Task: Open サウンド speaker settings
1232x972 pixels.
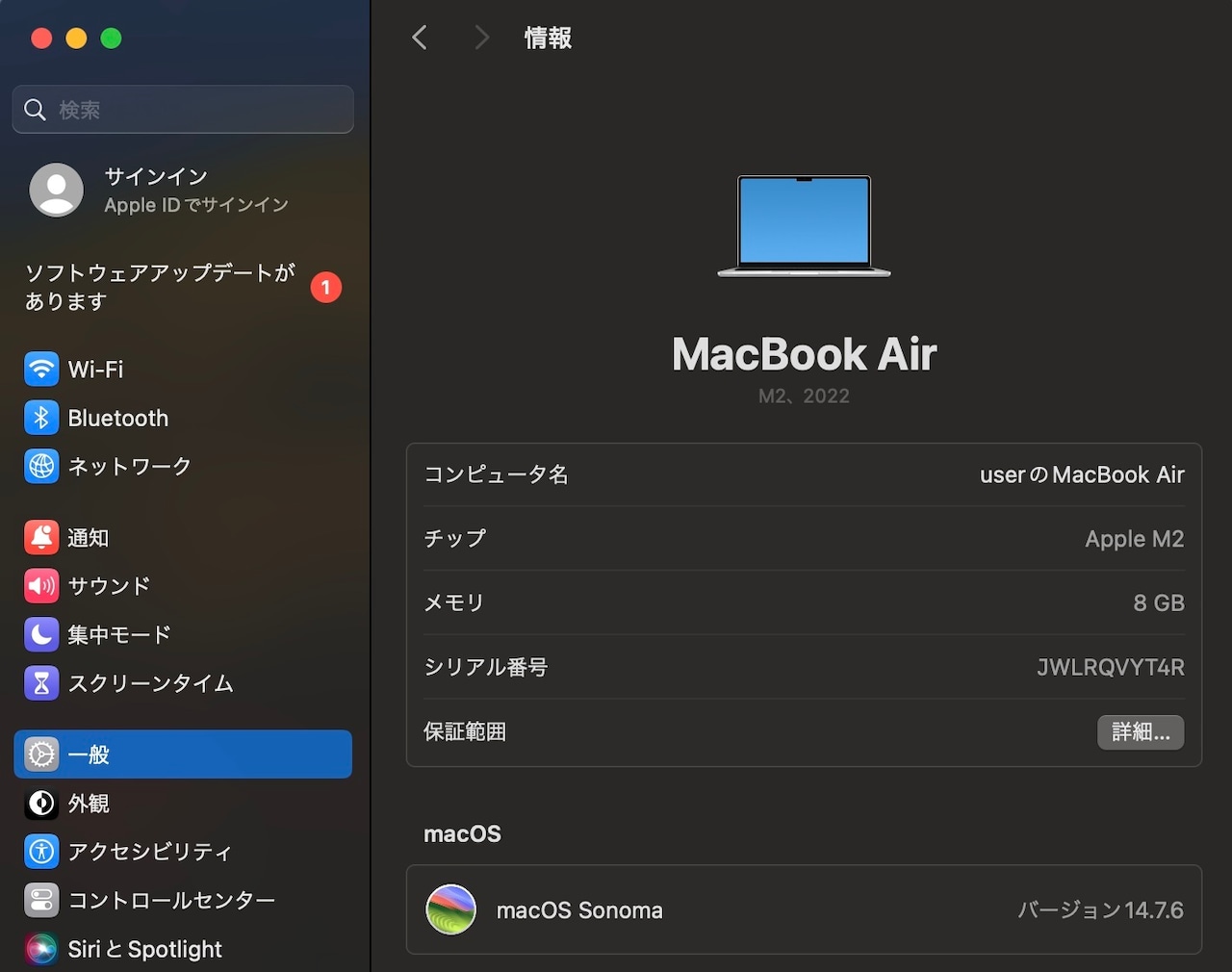Action: [x=183, y=586]
